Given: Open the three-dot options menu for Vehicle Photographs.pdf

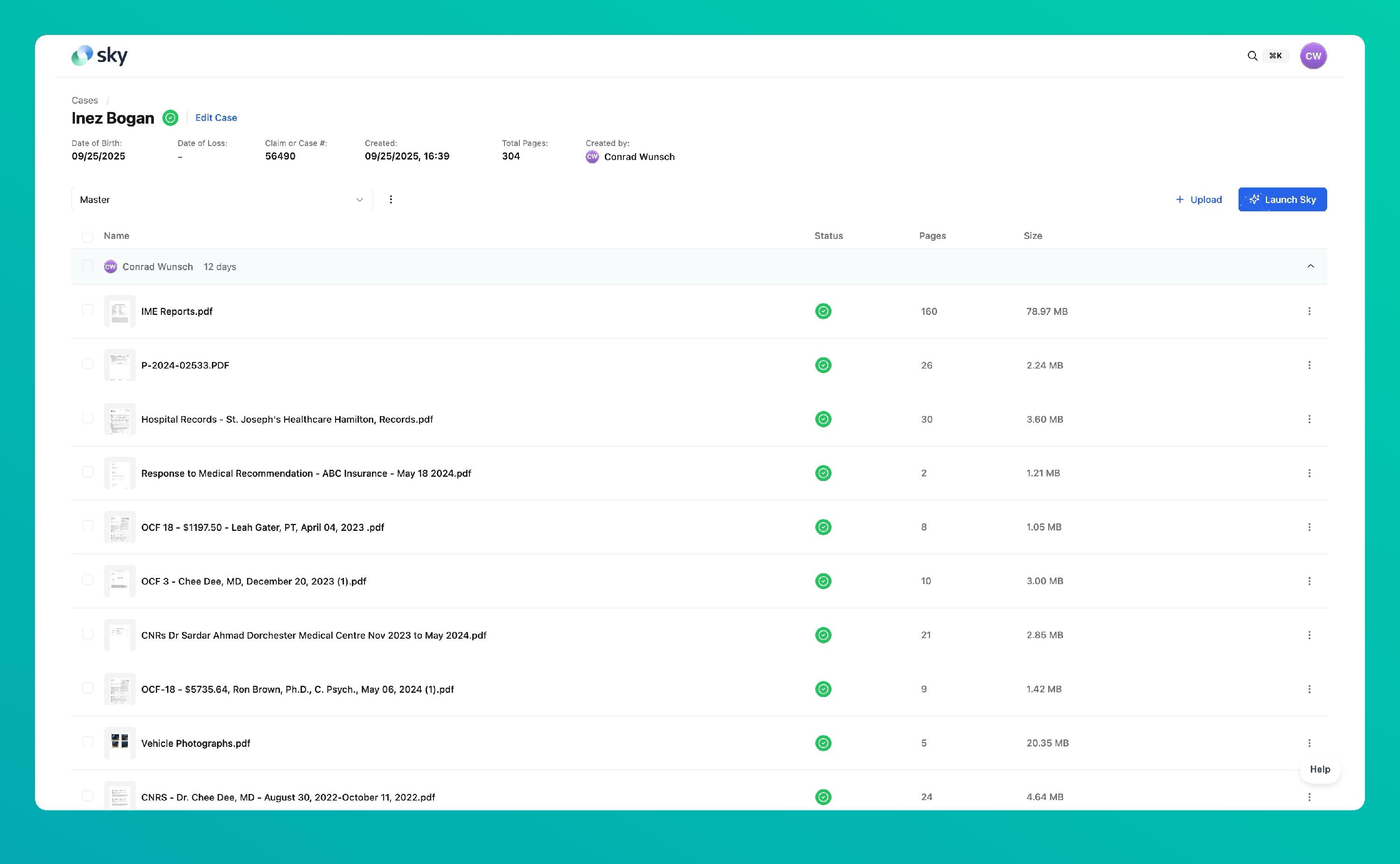Looking at the screenshot, I should coord(1309,743).
